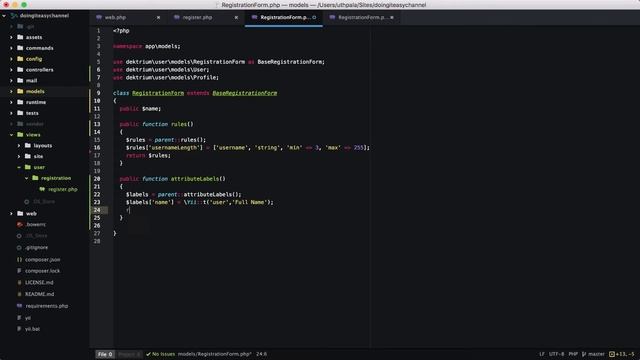This screenshot has width=640, height=360.
Task: Expand the models folder arrow
Action: tap(11, 91)
